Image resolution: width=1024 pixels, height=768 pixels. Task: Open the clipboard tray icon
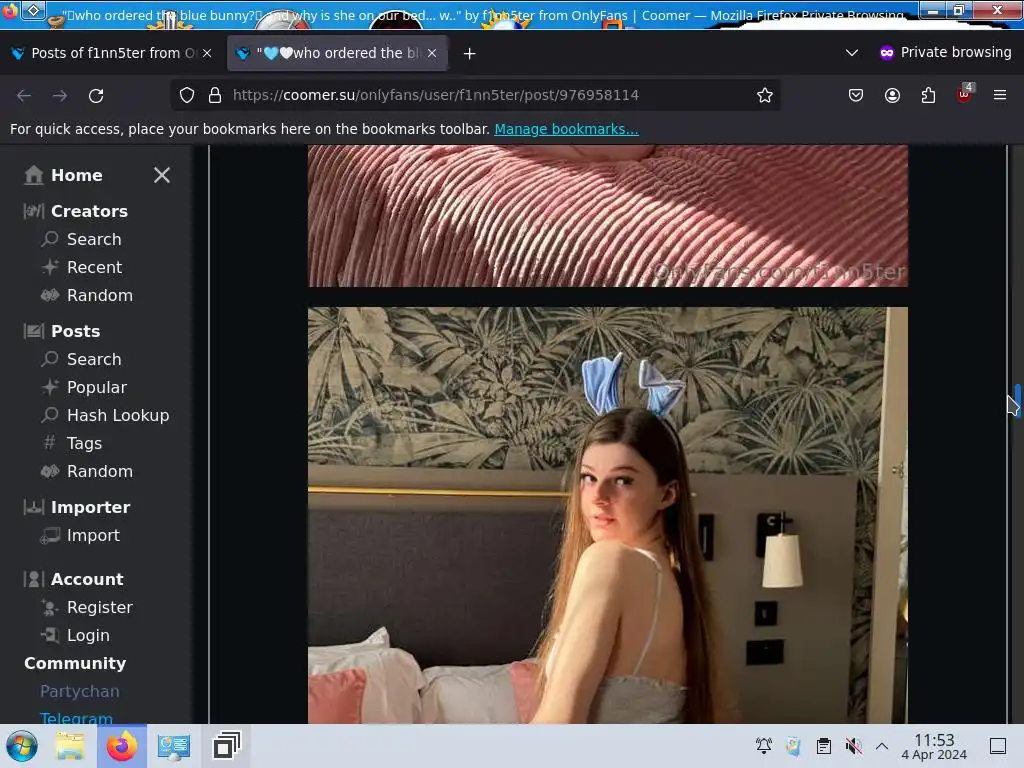(824, 745)
